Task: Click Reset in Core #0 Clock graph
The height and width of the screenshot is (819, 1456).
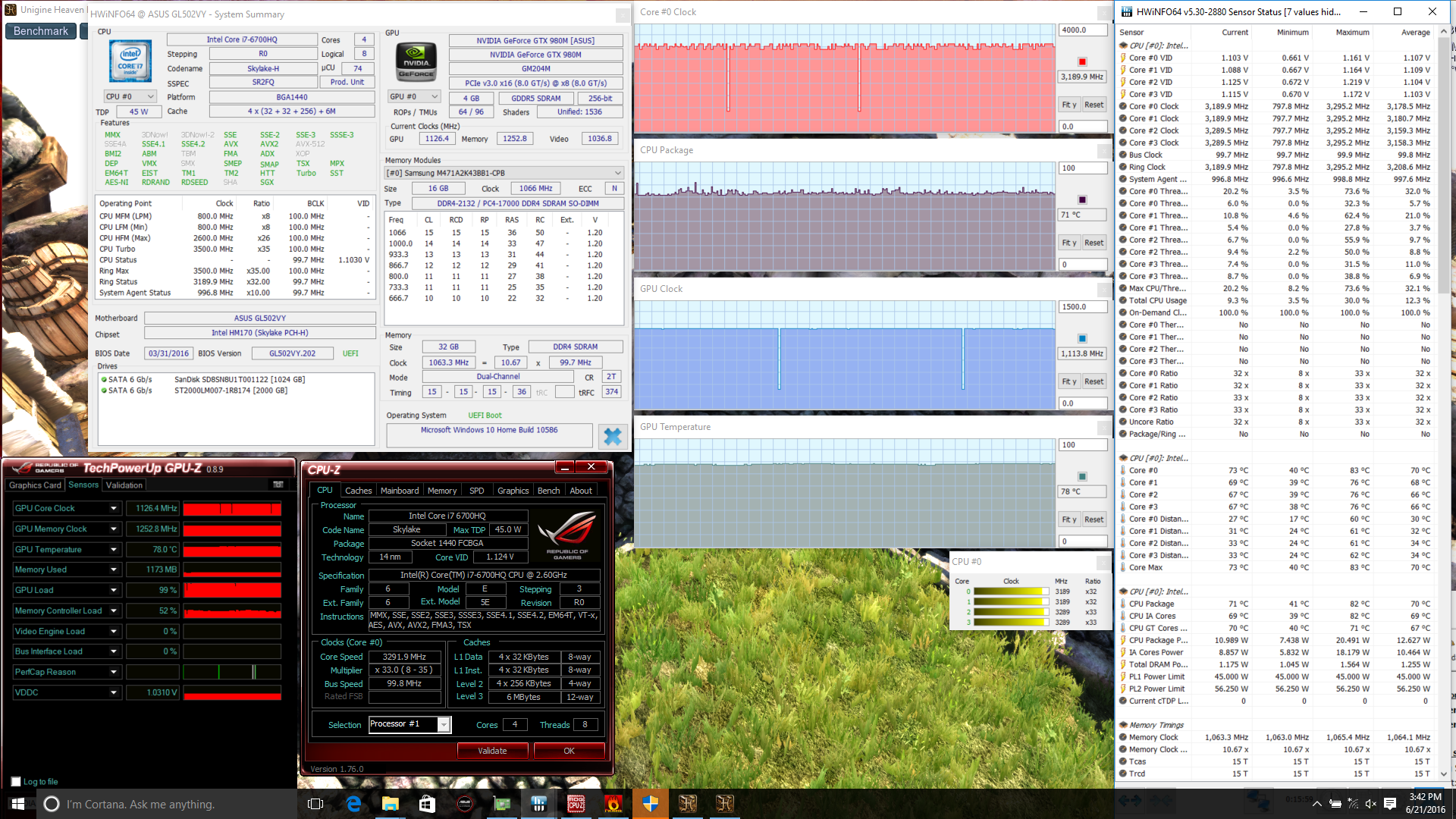Action: [1094, 105]
